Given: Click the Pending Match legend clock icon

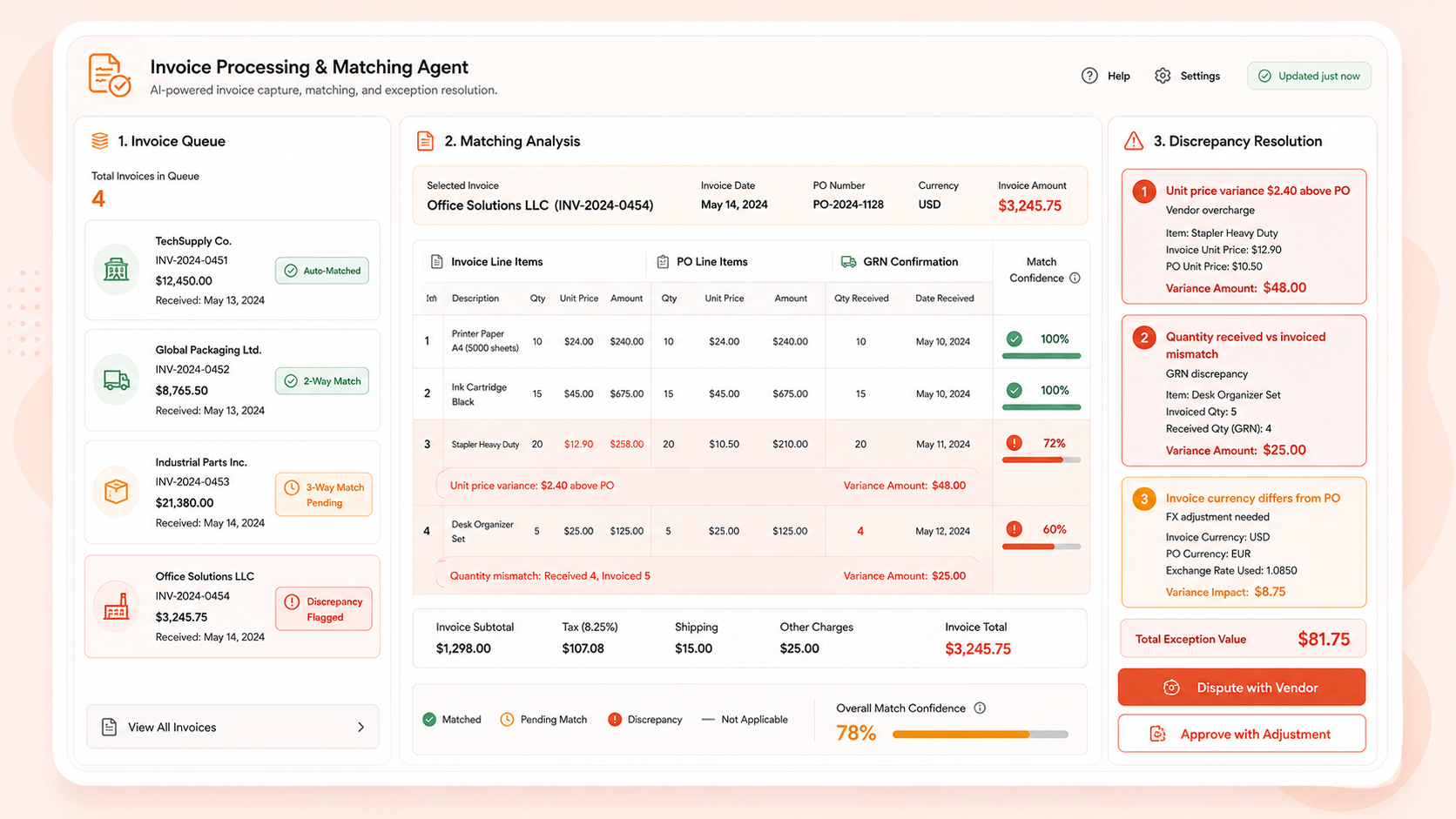Looking at the screenshot, I should click(x=507, y=720).
